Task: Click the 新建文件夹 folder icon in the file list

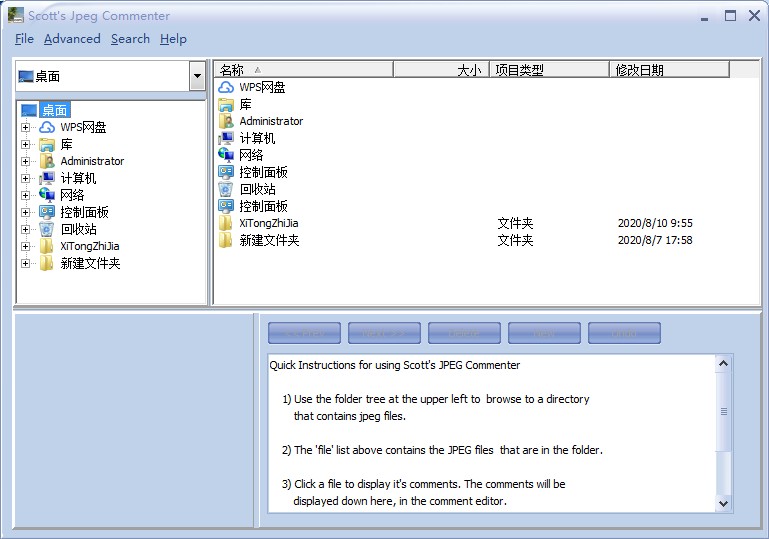Action: (x=226, y=240)
